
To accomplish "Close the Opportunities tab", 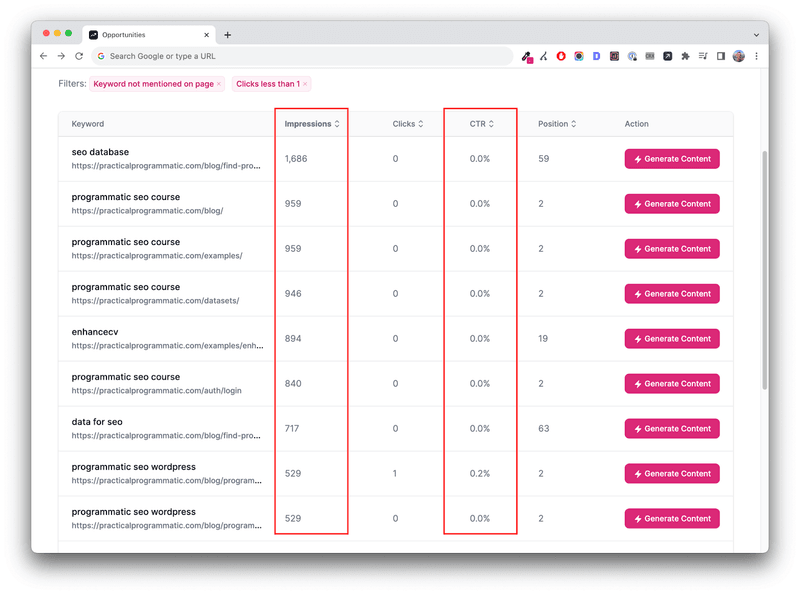I will point(207,35).
